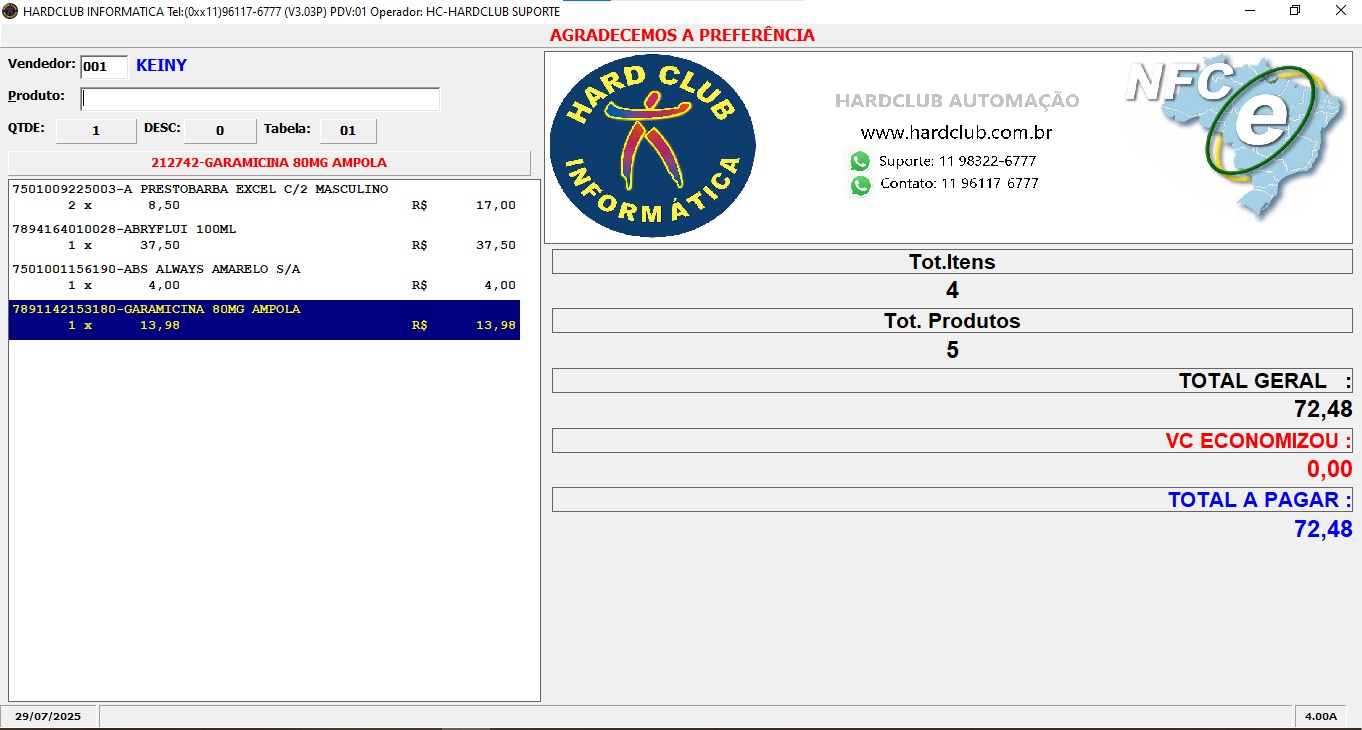
Task: Click the DESC discount box
Action: [x=220, y=131]
